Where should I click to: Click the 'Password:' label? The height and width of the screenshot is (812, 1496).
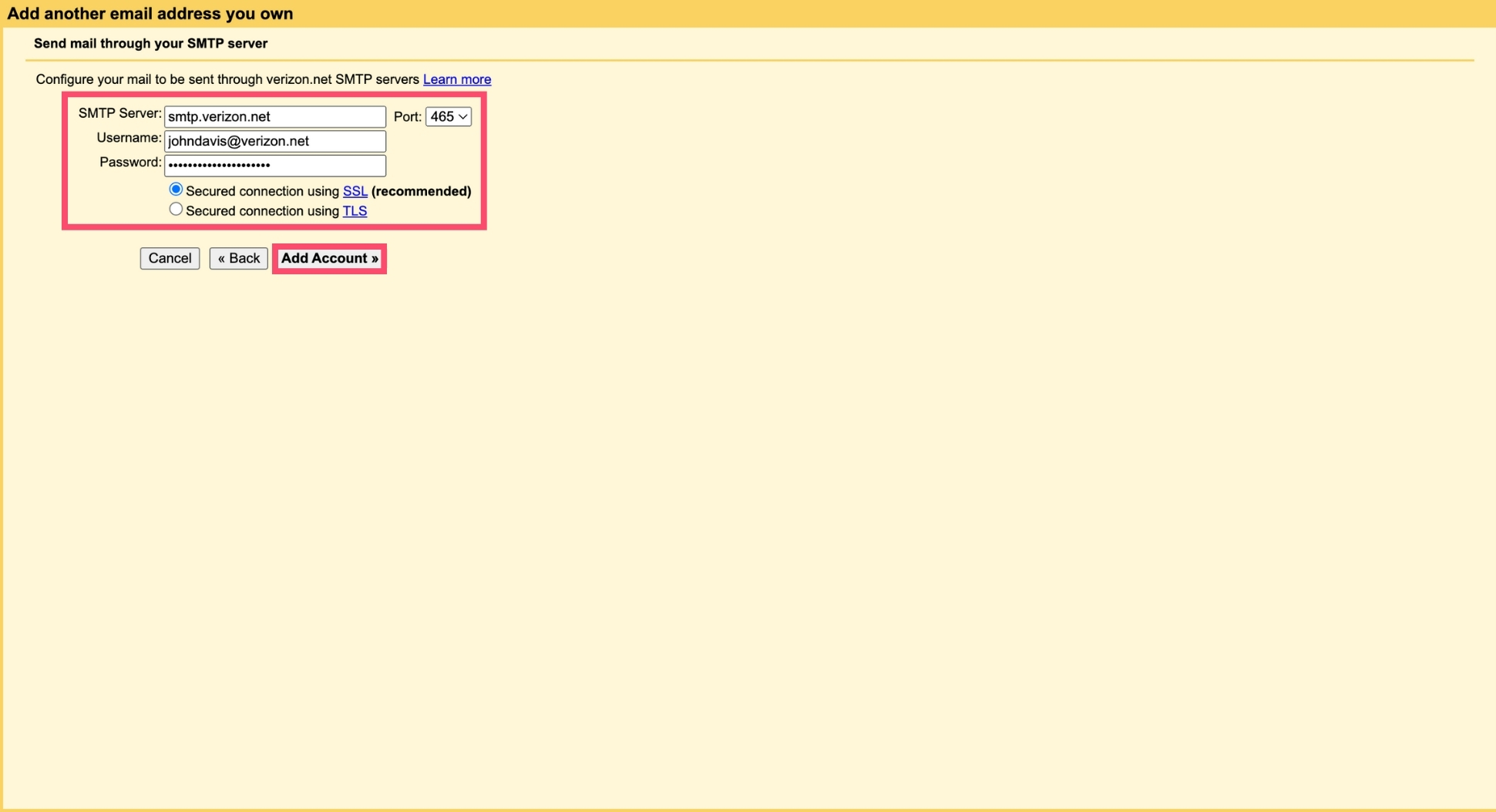(130, 163)
